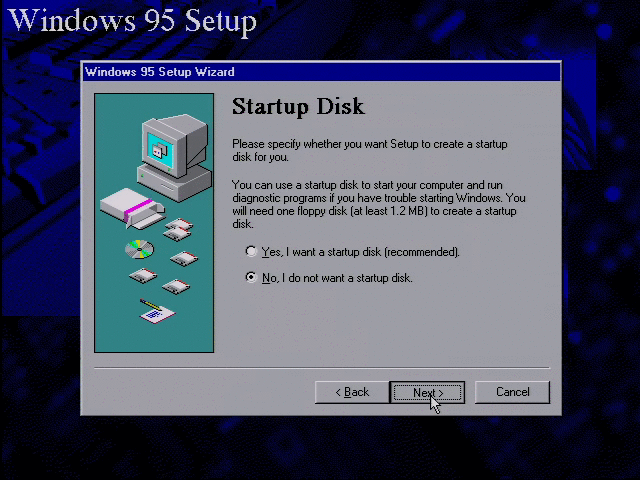Click the Startup Disk heading
This screenshot has height=480, width=640.
pyautogui.click(x=298, y=107)
